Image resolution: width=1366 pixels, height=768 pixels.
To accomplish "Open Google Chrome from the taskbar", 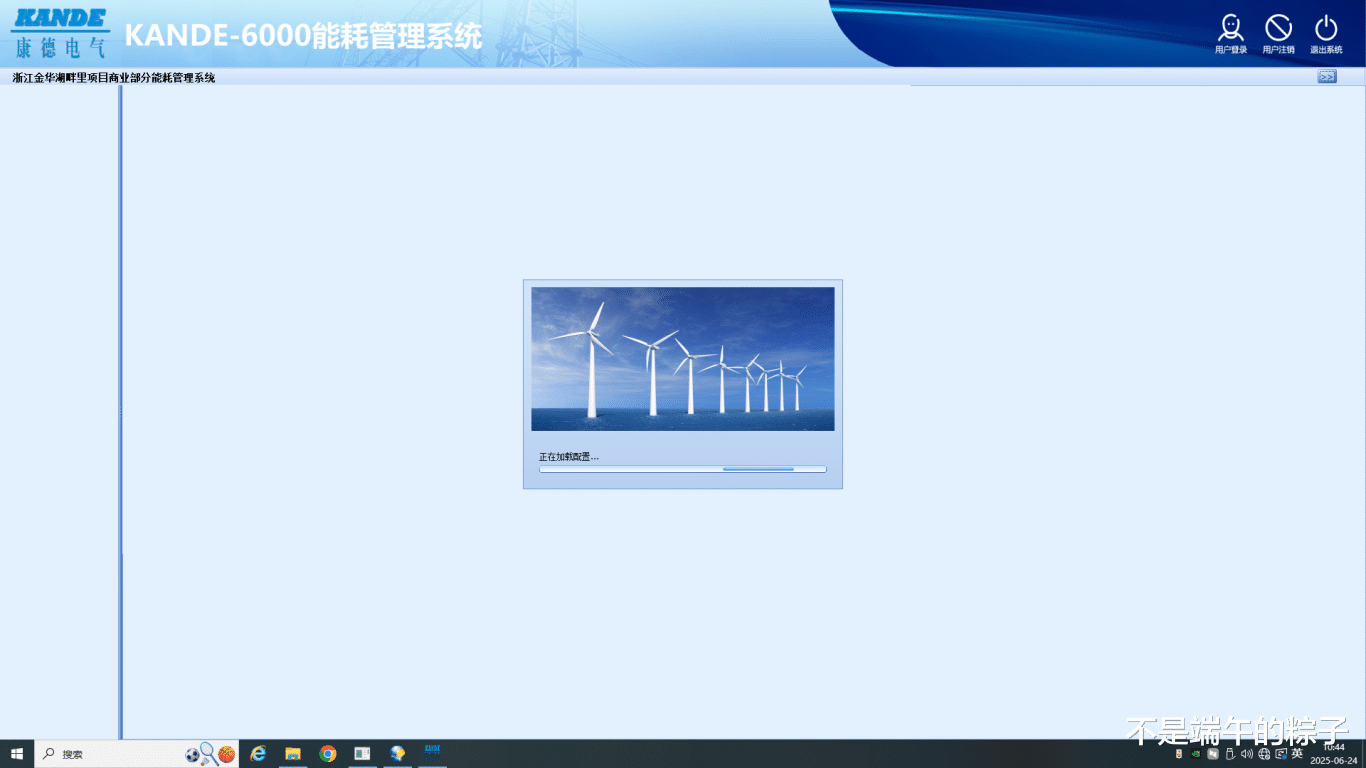I will coord(328,754).
